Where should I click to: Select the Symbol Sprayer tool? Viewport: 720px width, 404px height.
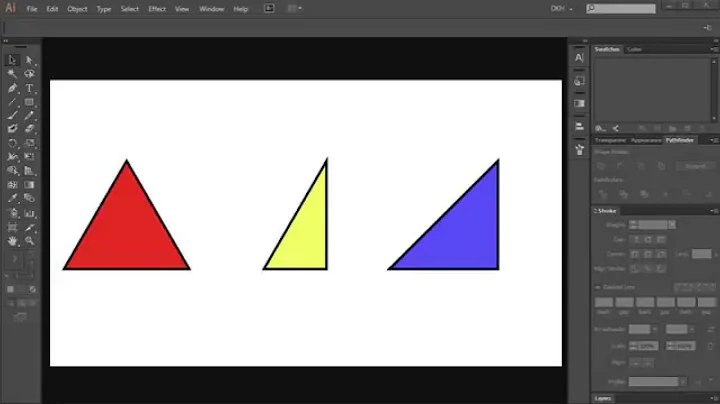(x=12, y=213)
